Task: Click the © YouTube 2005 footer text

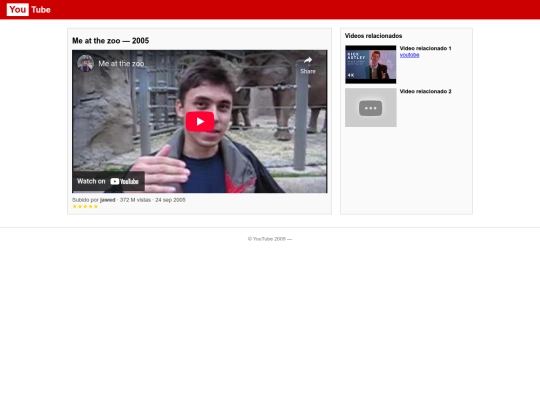Action: (x=270, y=239)
